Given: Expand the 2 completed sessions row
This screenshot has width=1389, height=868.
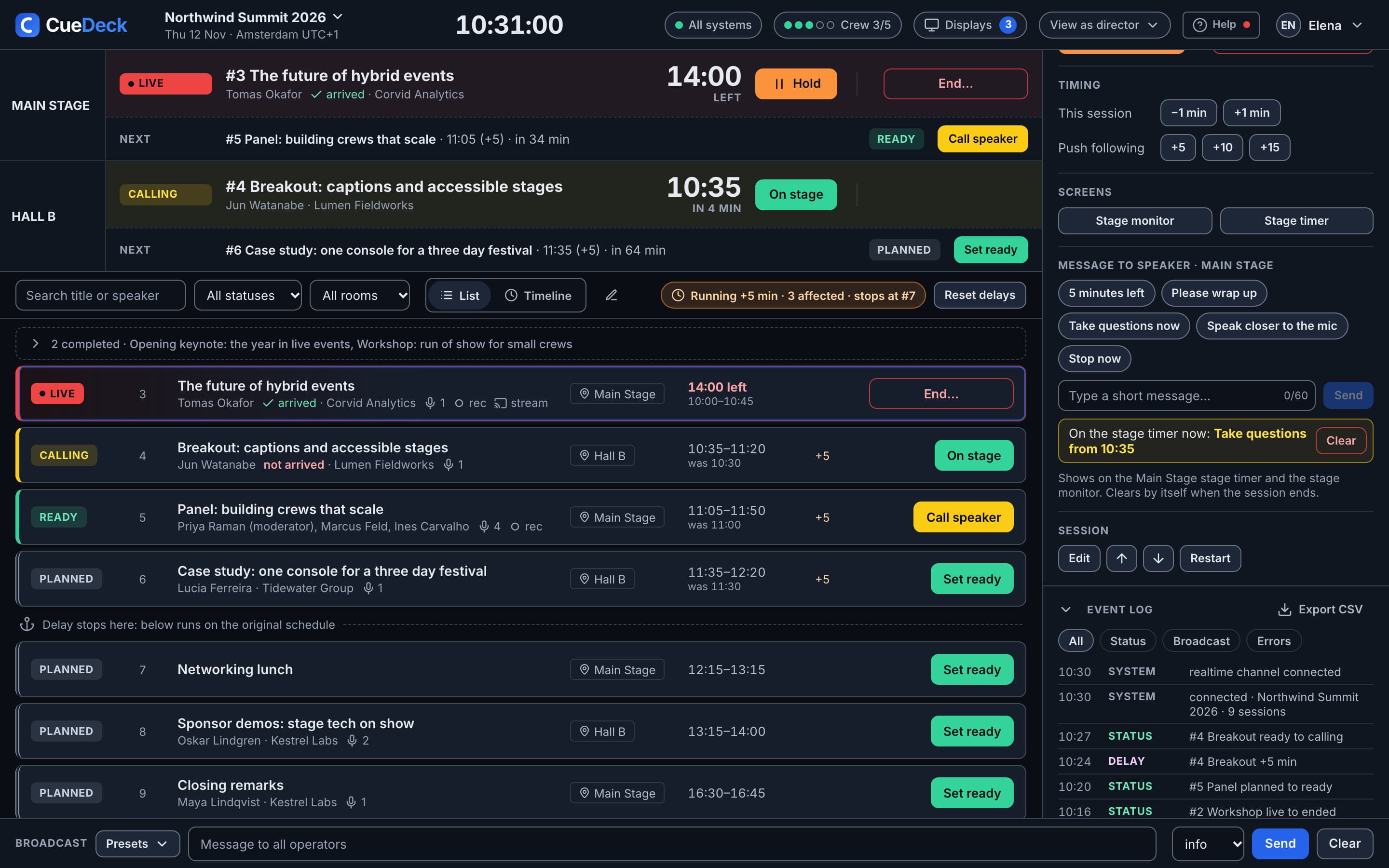Looking at the screenshot, I should tap(520, 343).
